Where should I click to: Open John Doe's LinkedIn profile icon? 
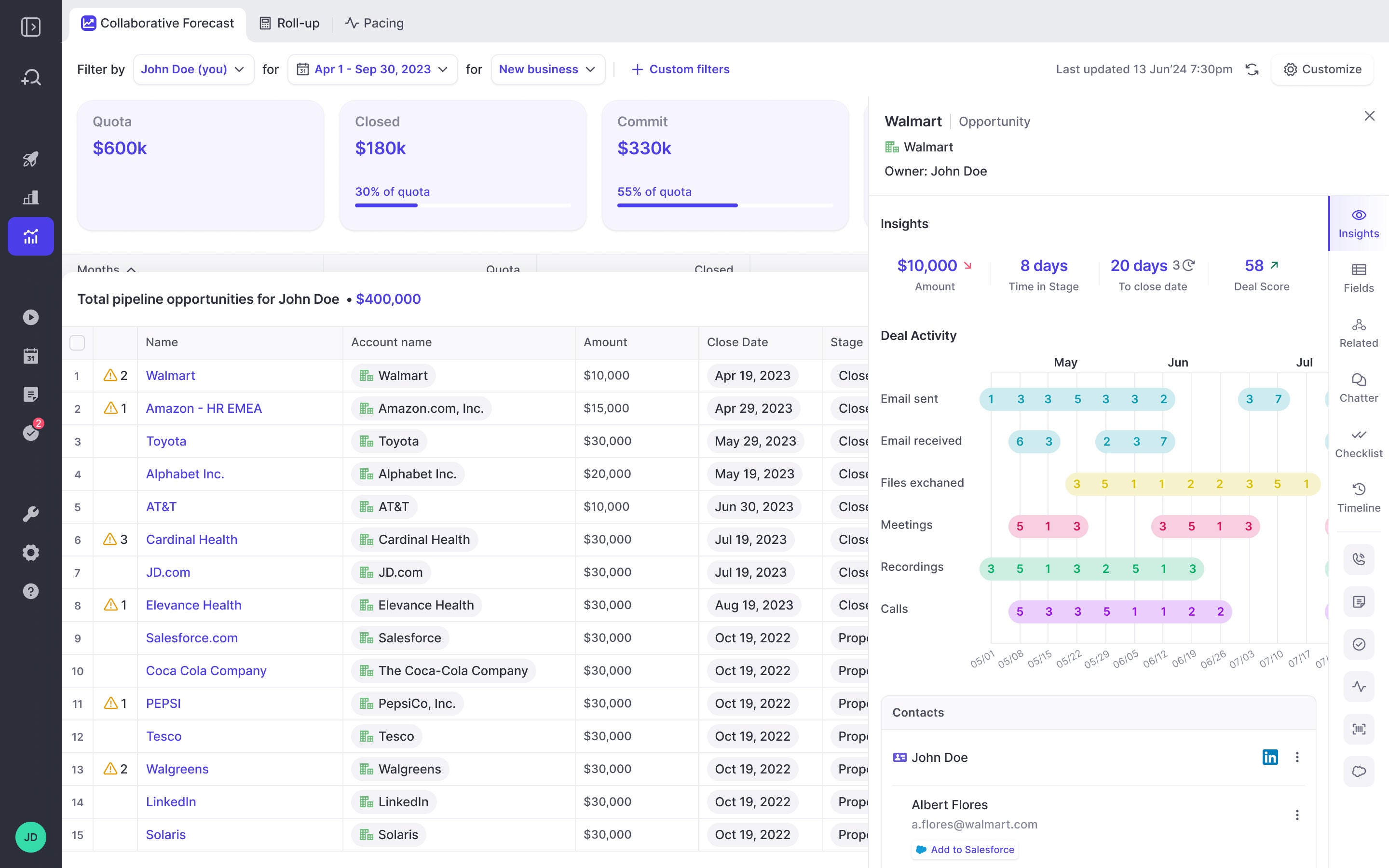(1270, 757)
